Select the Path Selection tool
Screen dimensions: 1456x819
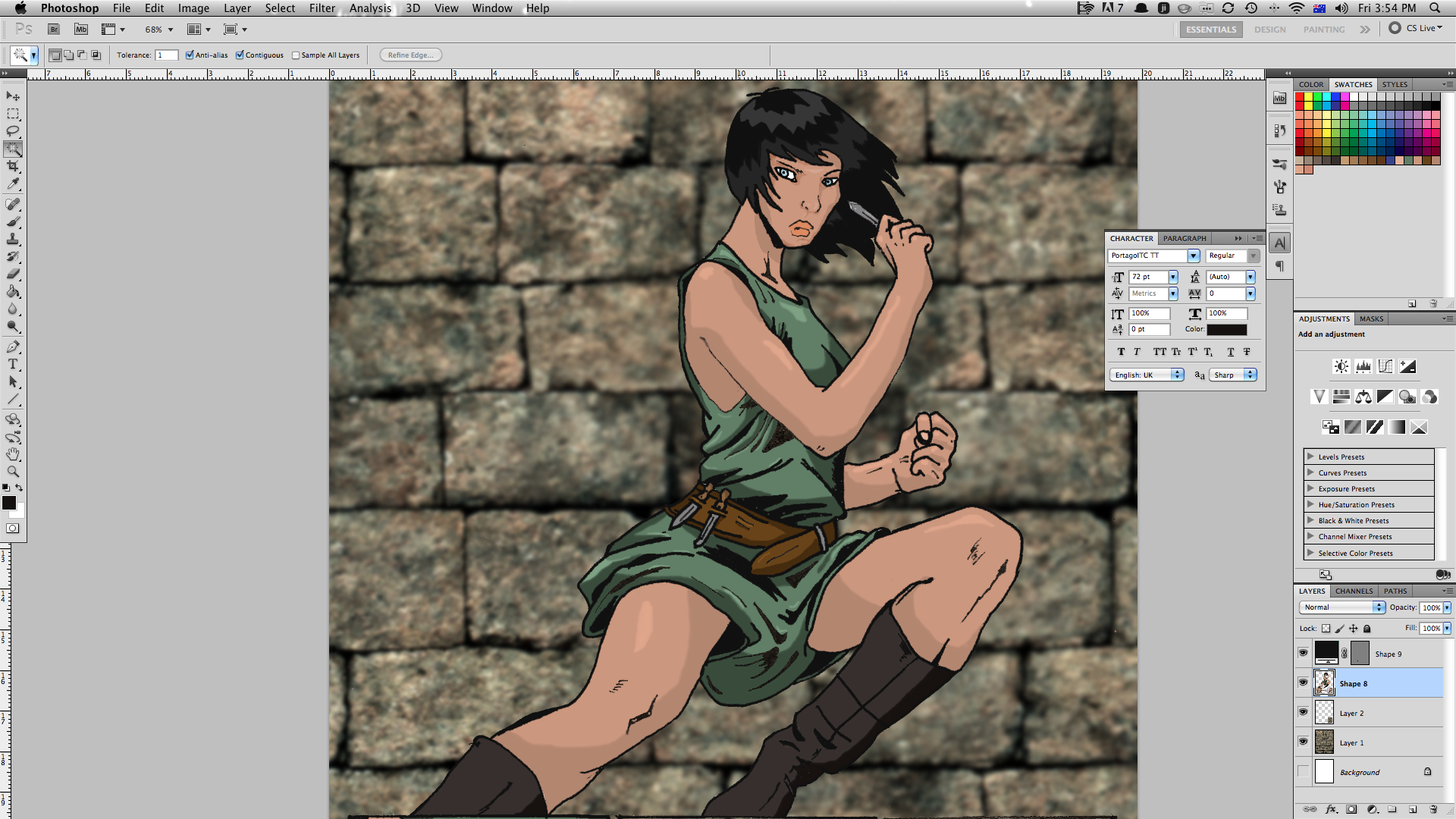[13, 381]
